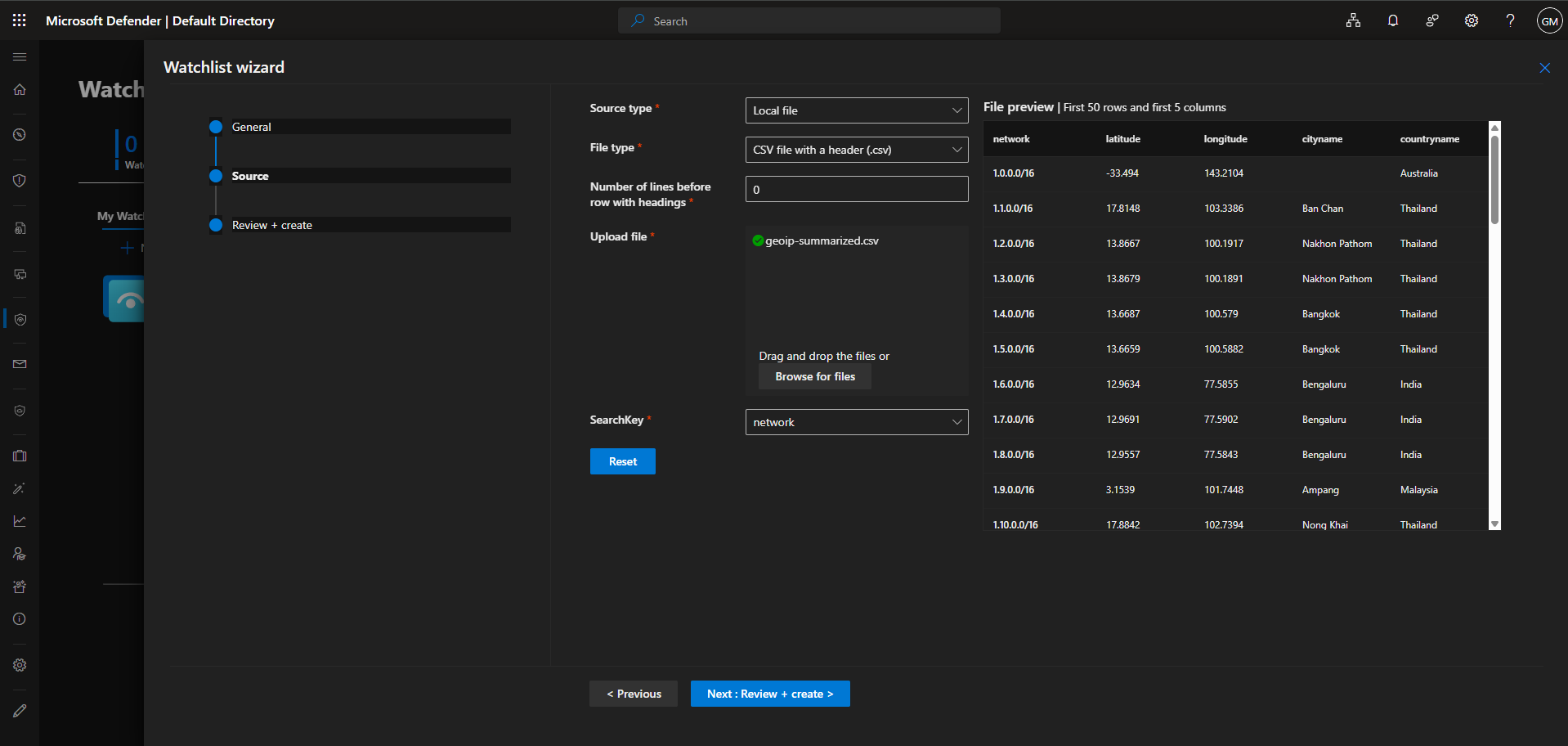
Task: Select the Source wizard step
Action: [x=250, y=176]
